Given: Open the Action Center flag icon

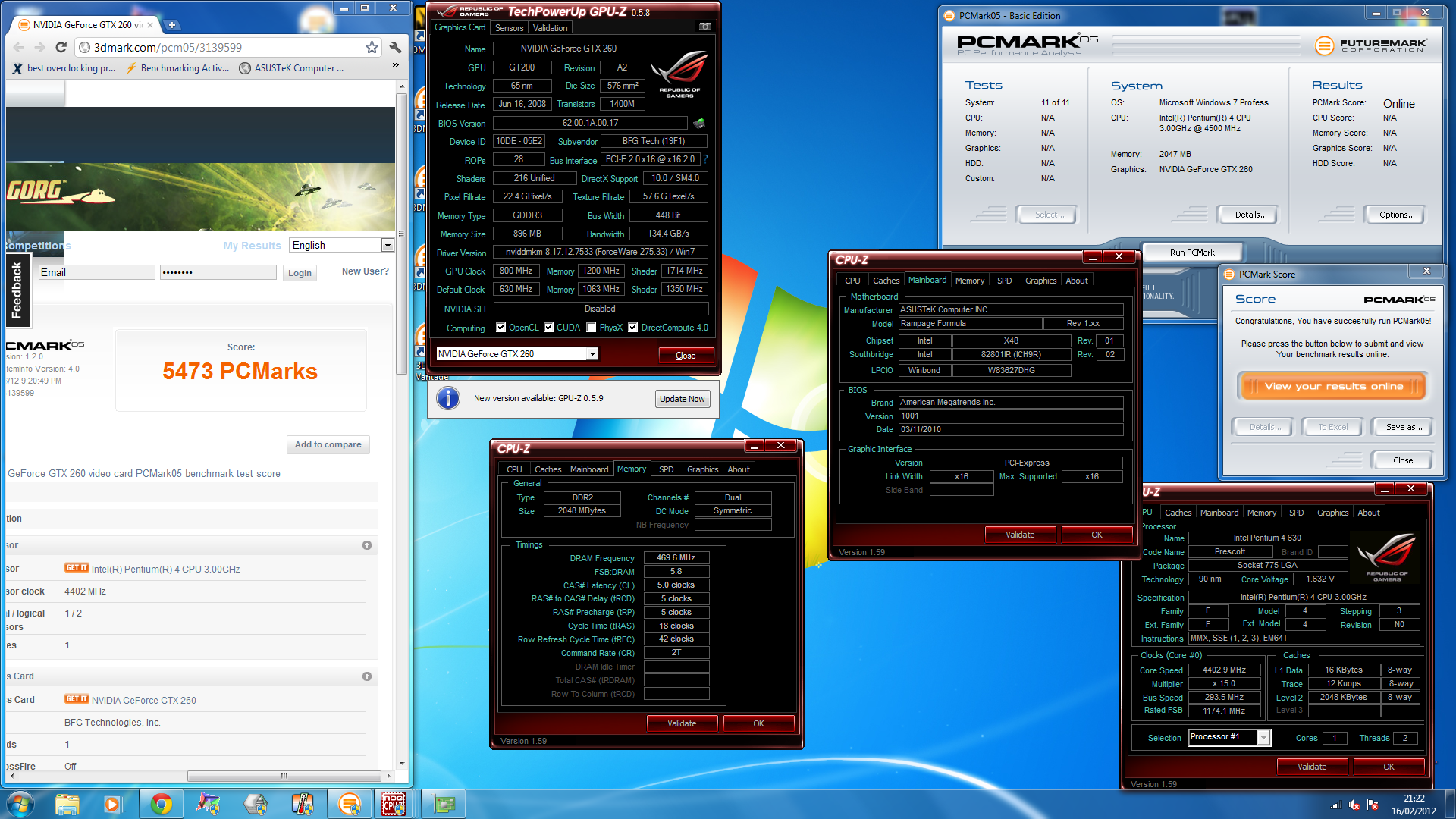Looking at the screenshot, I should tap(1373, 805).
